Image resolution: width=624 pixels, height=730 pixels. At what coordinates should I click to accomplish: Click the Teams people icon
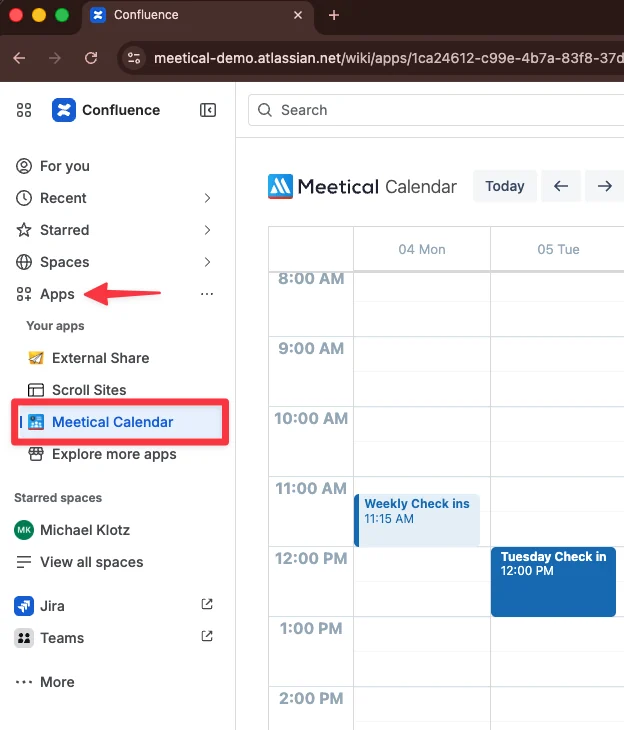pyautogui.click(x=24, y=638)
